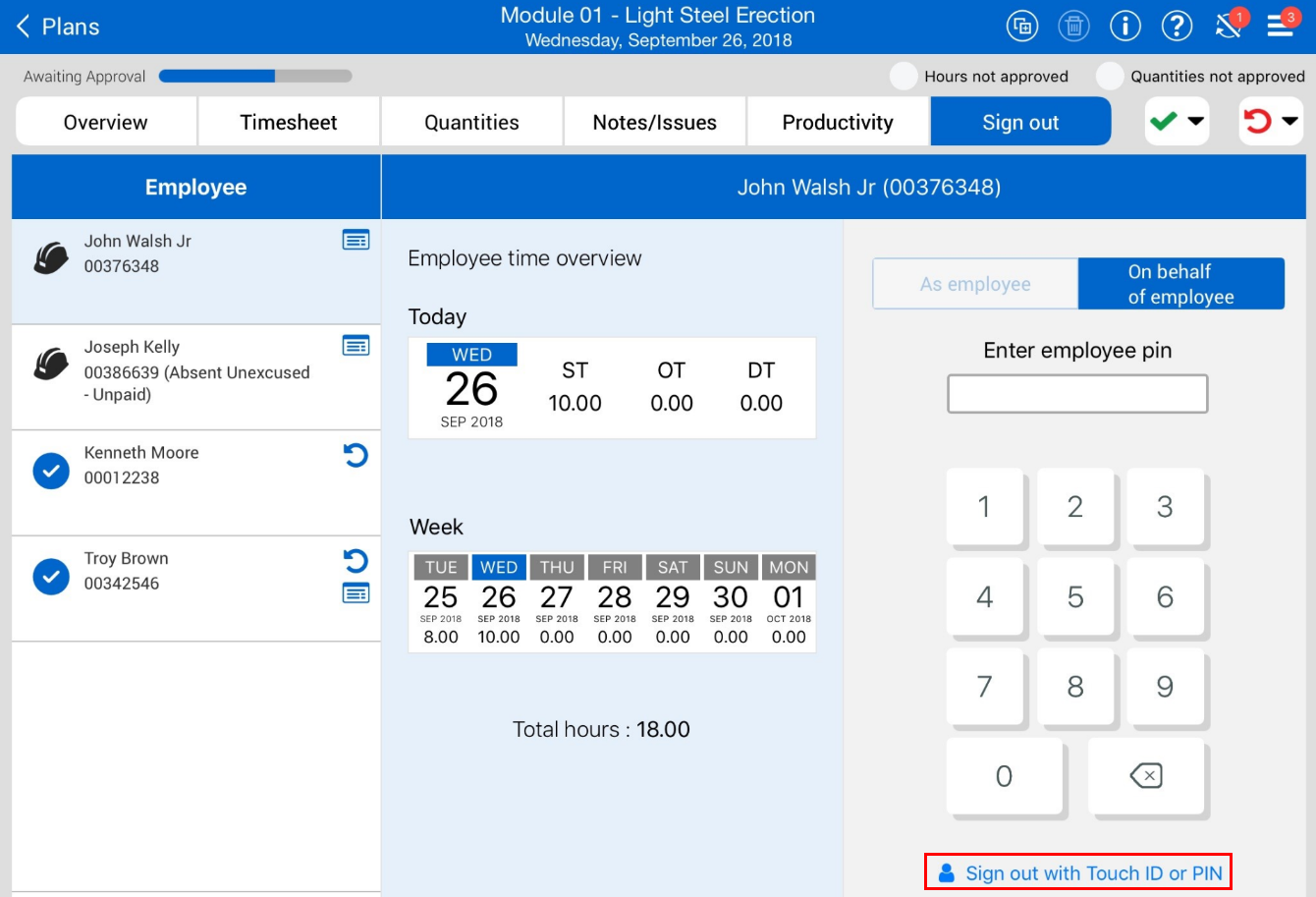Tap John Walsh Jr's hard hat icon
The width and height of the screenshot is (1316, 897).
pyautogui.click(x=51, y=258)
